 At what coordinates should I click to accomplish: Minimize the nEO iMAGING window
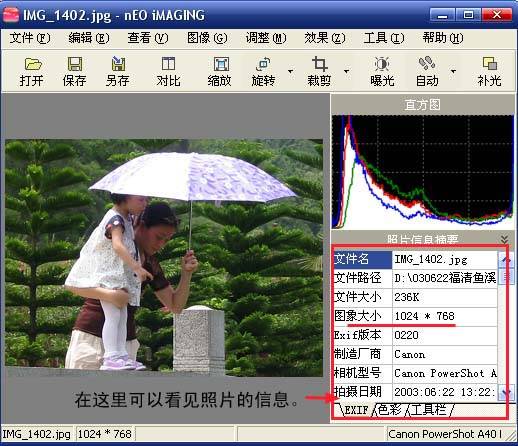tap(442, 15)
